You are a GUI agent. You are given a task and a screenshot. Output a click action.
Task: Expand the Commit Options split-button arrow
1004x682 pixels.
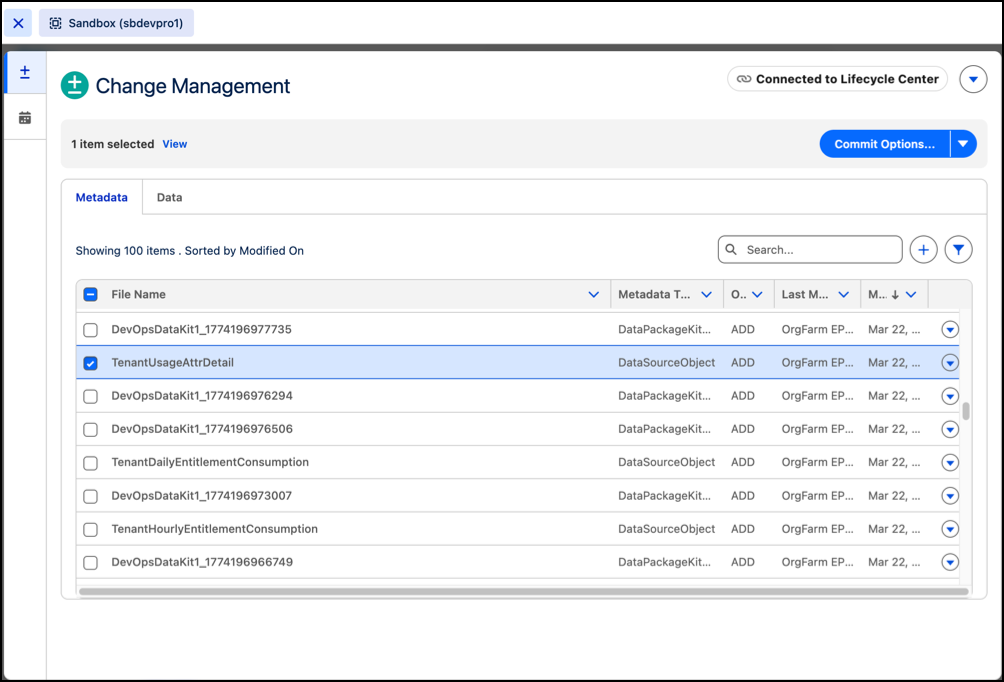point(964,144)
